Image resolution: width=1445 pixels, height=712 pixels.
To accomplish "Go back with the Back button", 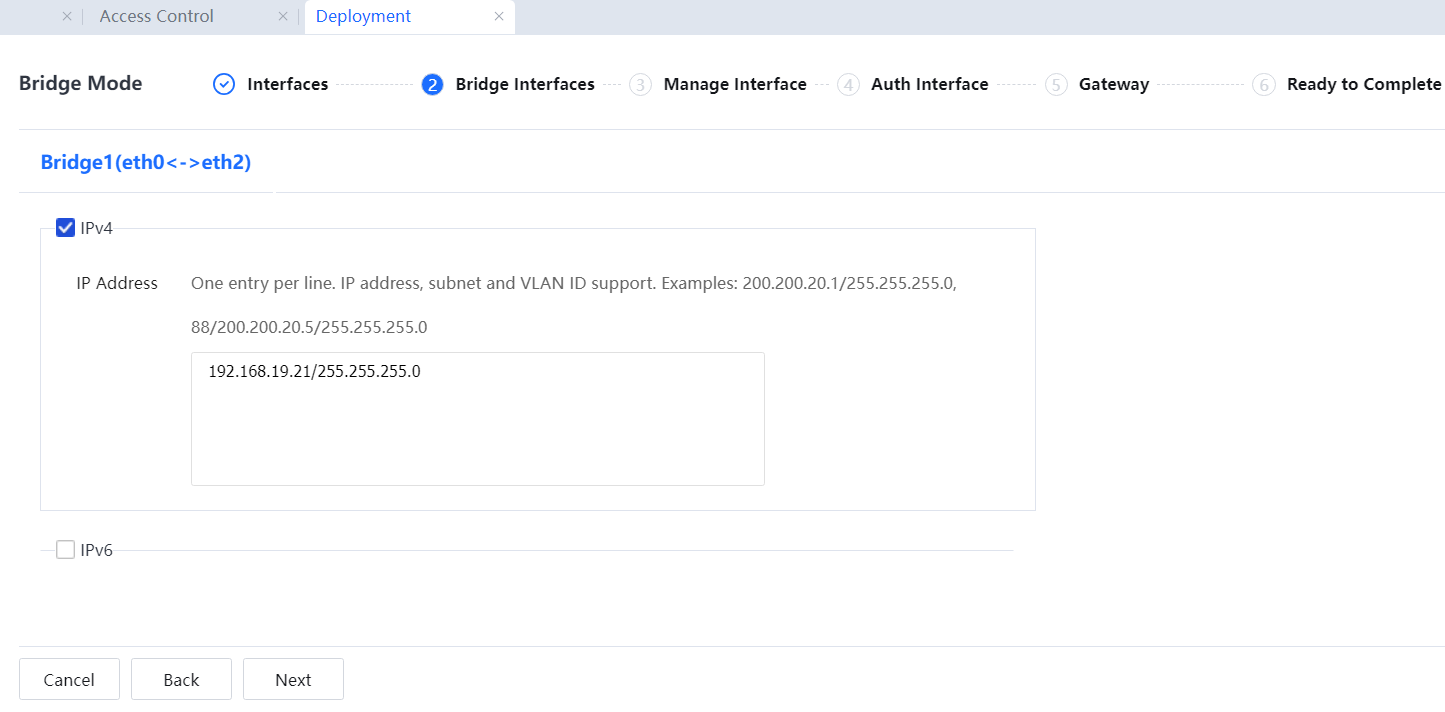I will (181, 680).
